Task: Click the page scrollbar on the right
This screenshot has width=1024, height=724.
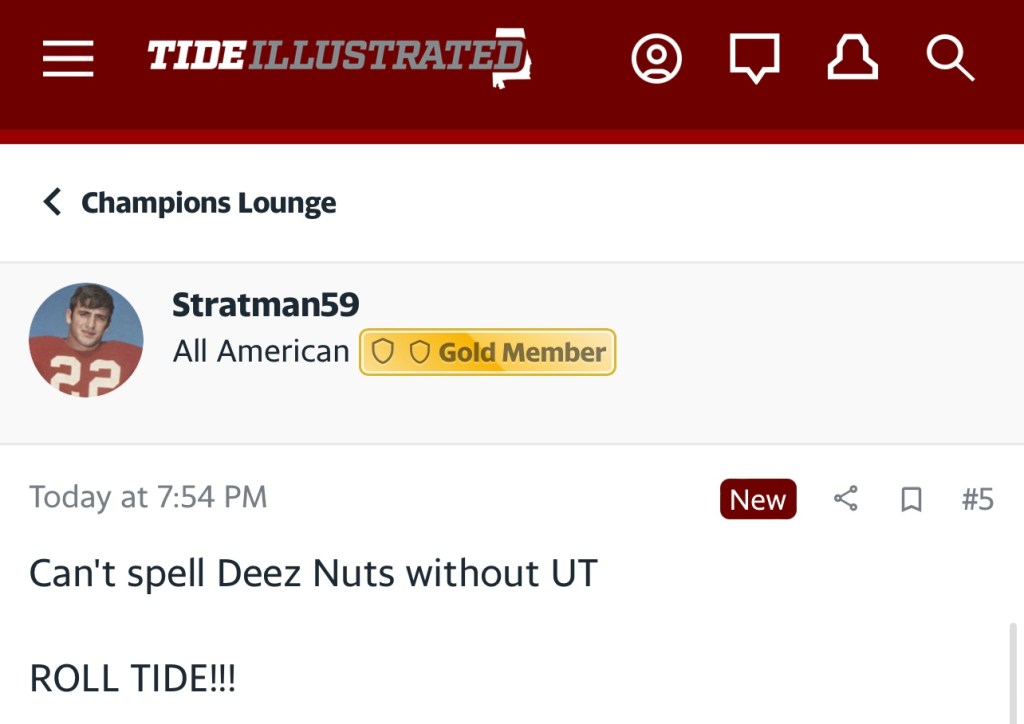Action: [x=1014, y=670]
